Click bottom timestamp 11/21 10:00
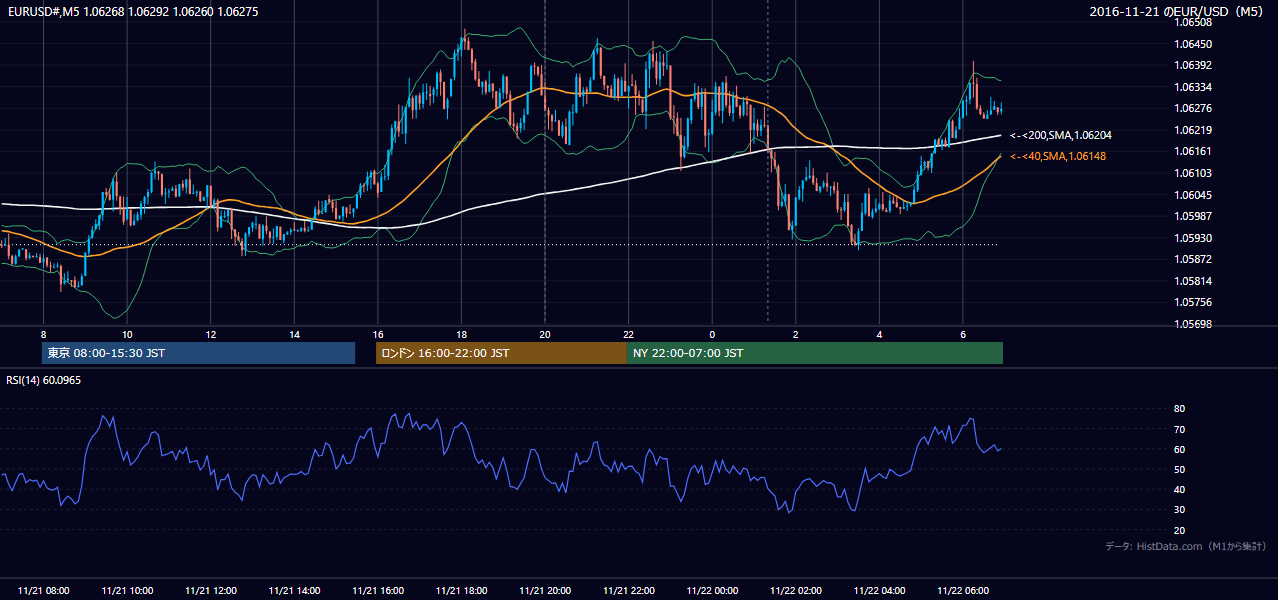 coord(127,591)
